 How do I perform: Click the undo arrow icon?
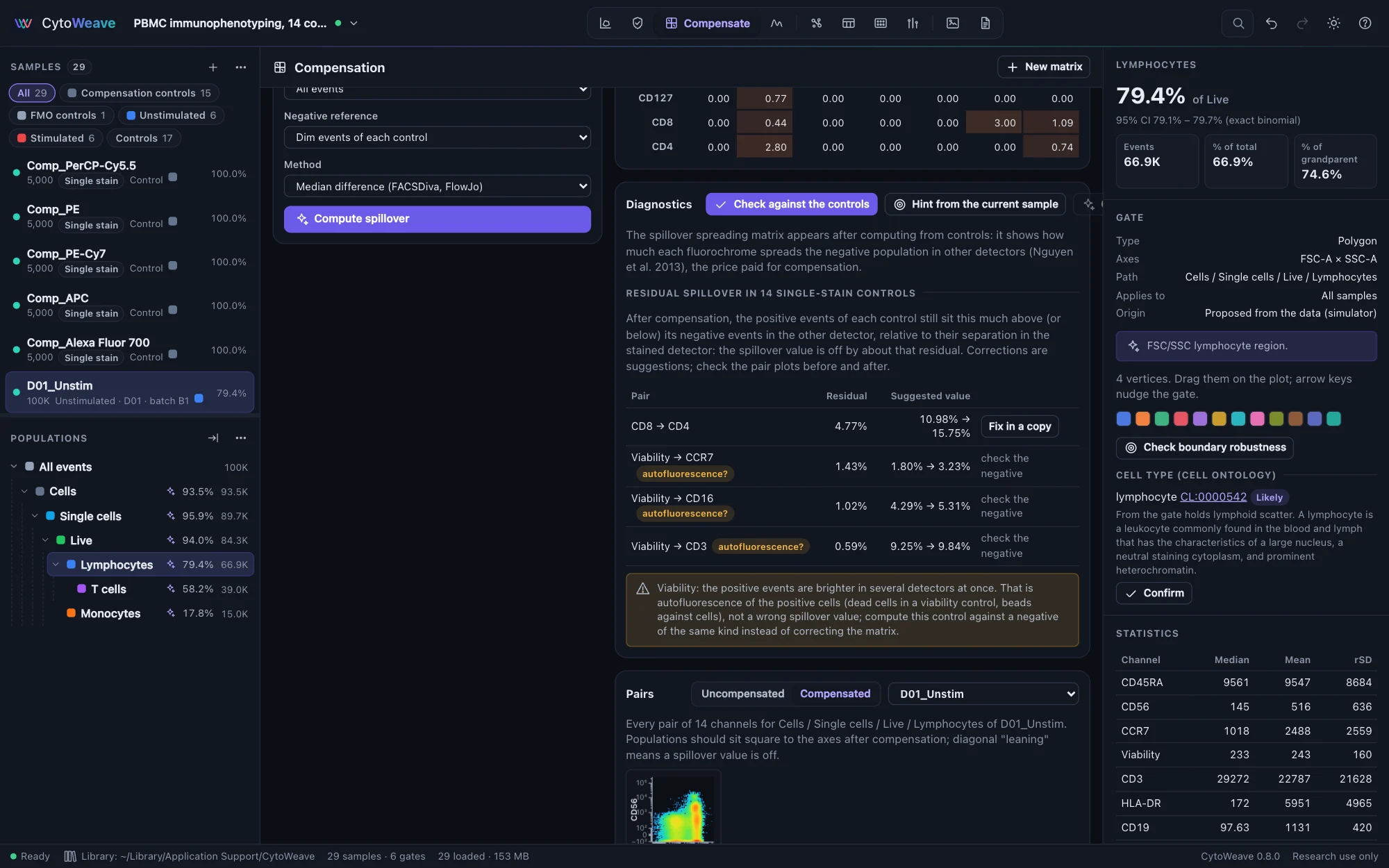coord(1271,23)
